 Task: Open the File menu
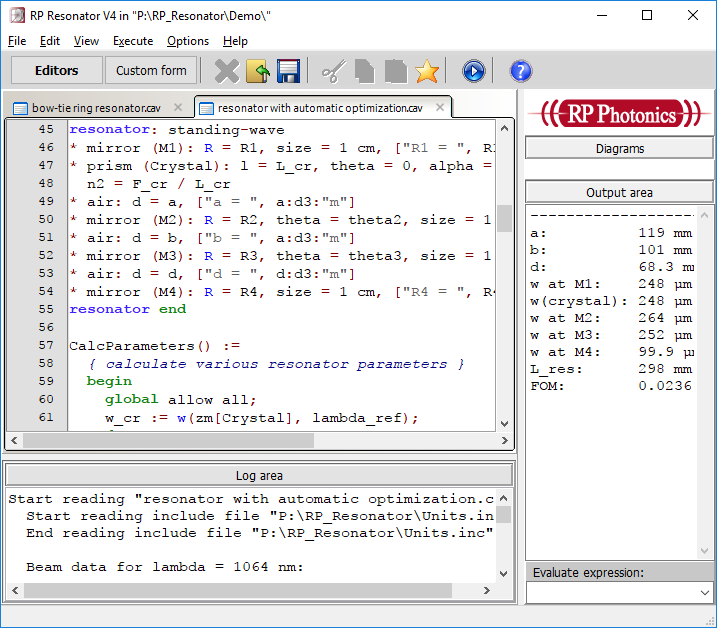pos(17,41)
